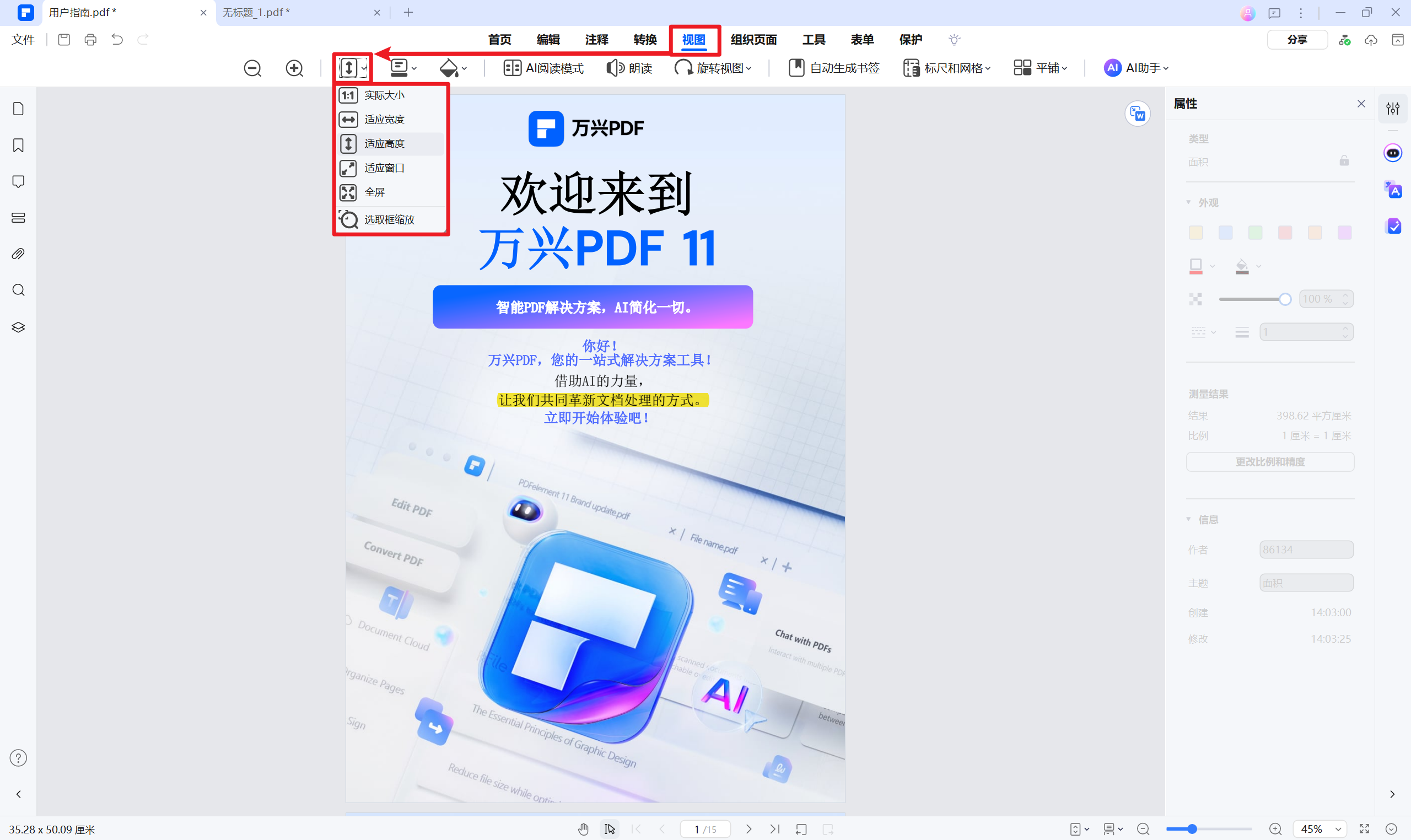Click the lightbulb tips icon

954,40
